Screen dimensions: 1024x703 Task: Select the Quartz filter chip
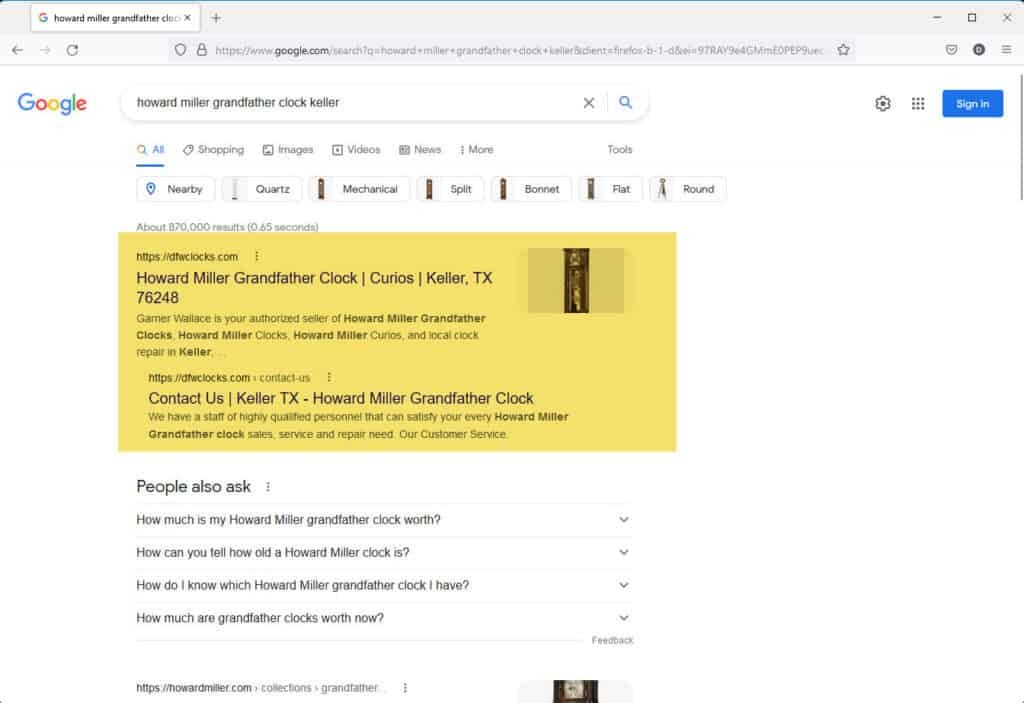point(262,189)
